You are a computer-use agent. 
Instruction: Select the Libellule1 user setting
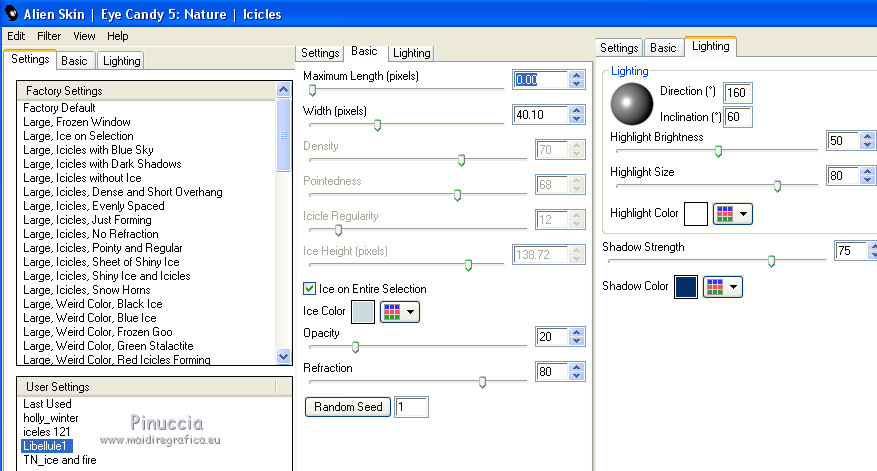click(46, 446)
